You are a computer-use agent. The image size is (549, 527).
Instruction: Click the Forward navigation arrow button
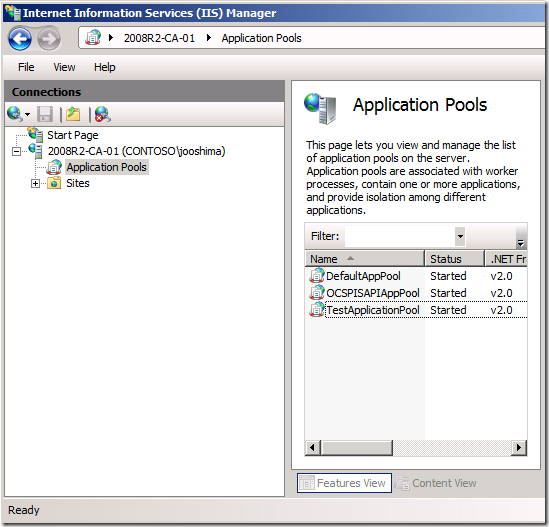(49, 39)
